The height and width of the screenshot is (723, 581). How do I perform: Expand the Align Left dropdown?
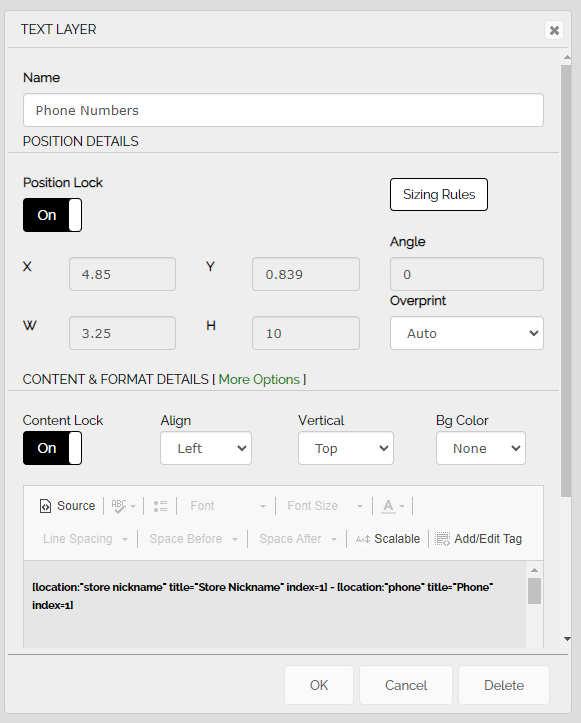point(206,448)
